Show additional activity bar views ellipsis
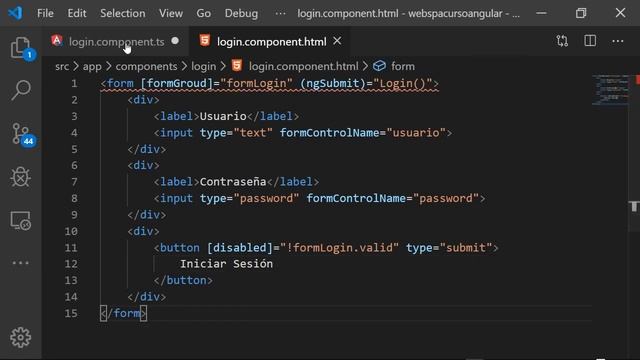Viewport: 640px width, 360px height. point(20,263)
